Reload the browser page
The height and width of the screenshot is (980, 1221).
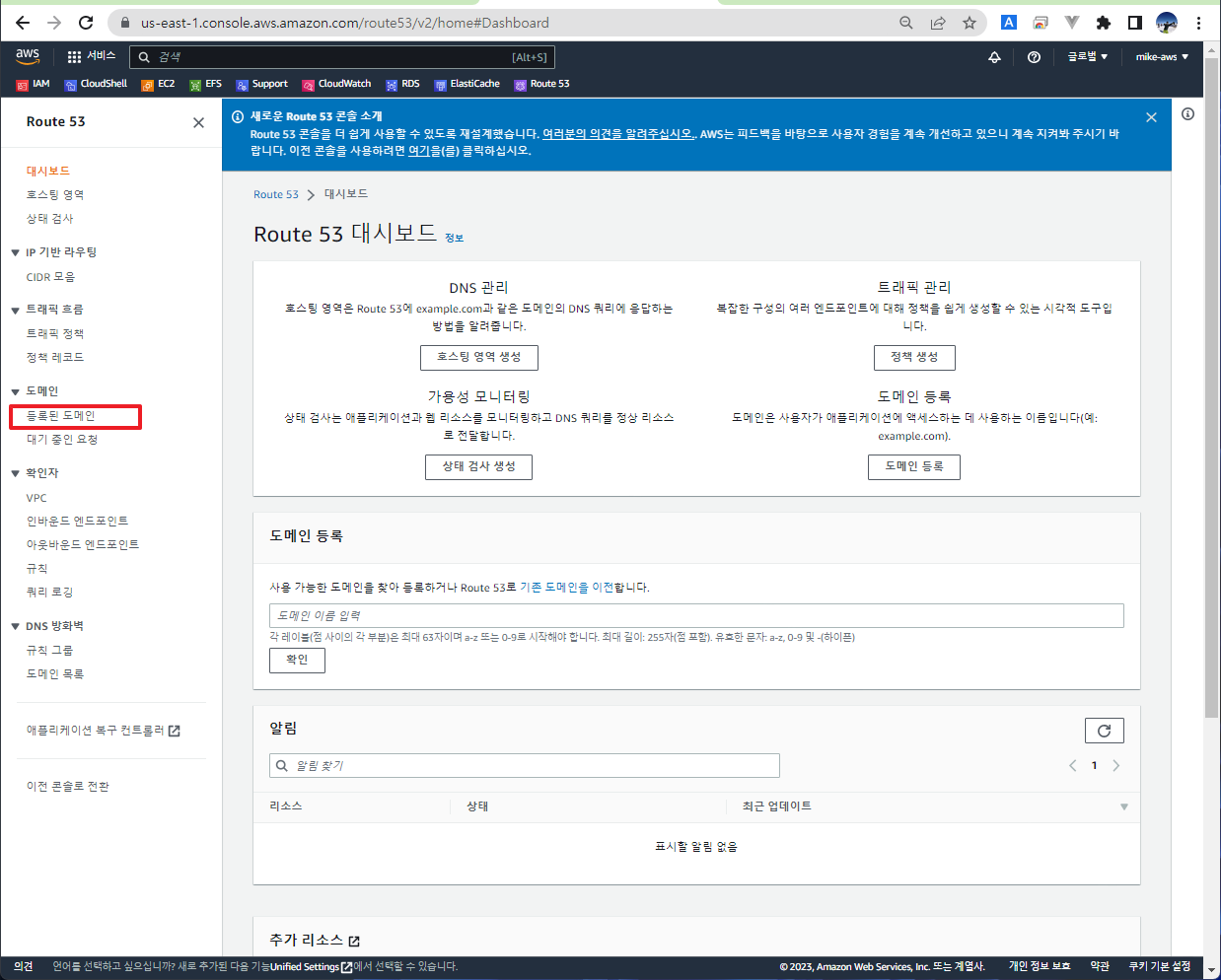[x=86, y=23]
